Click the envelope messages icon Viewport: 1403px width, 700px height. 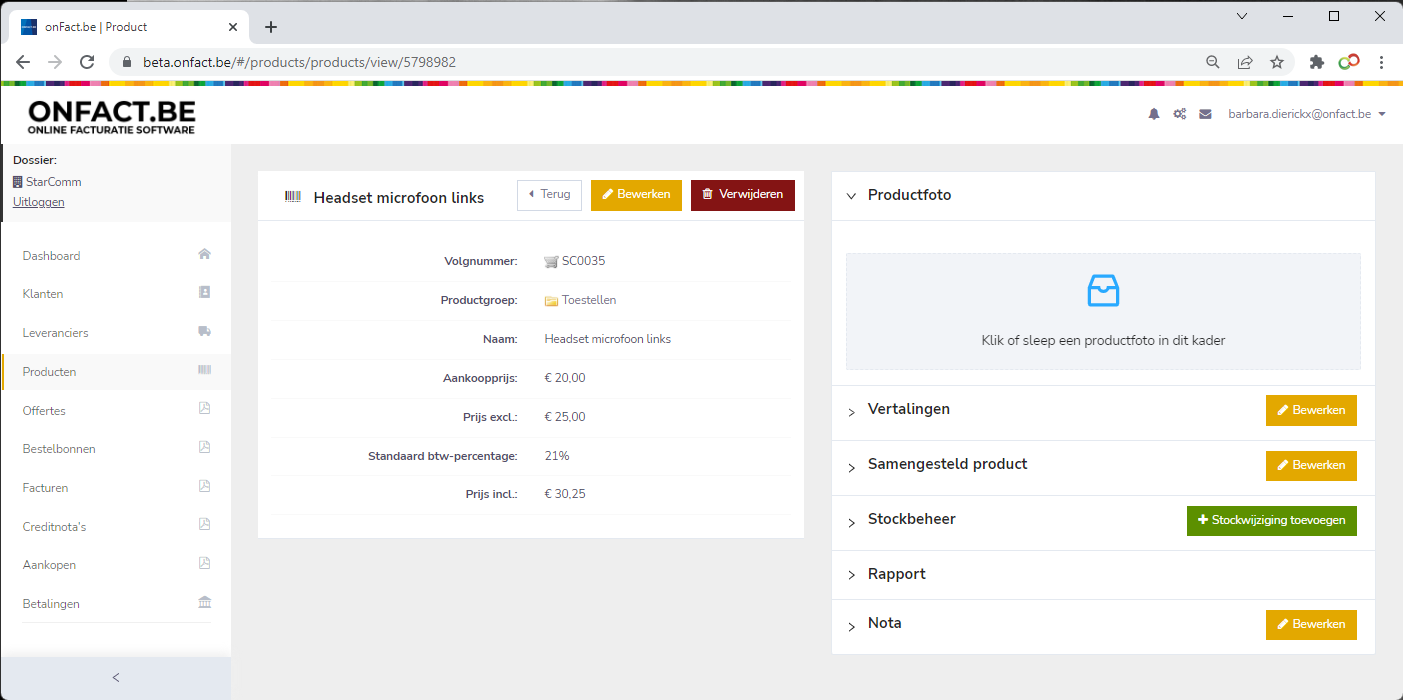[1205, 115]
